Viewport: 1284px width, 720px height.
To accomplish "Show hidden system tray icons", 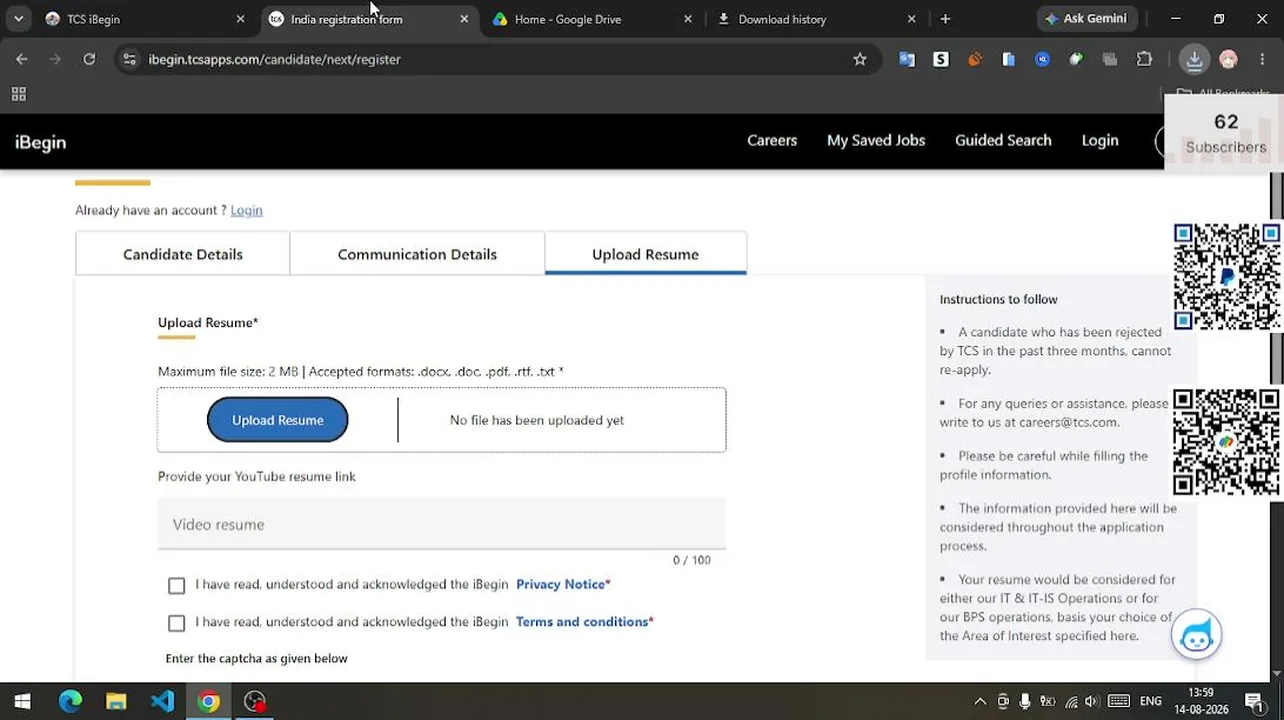I will point(980,701).
